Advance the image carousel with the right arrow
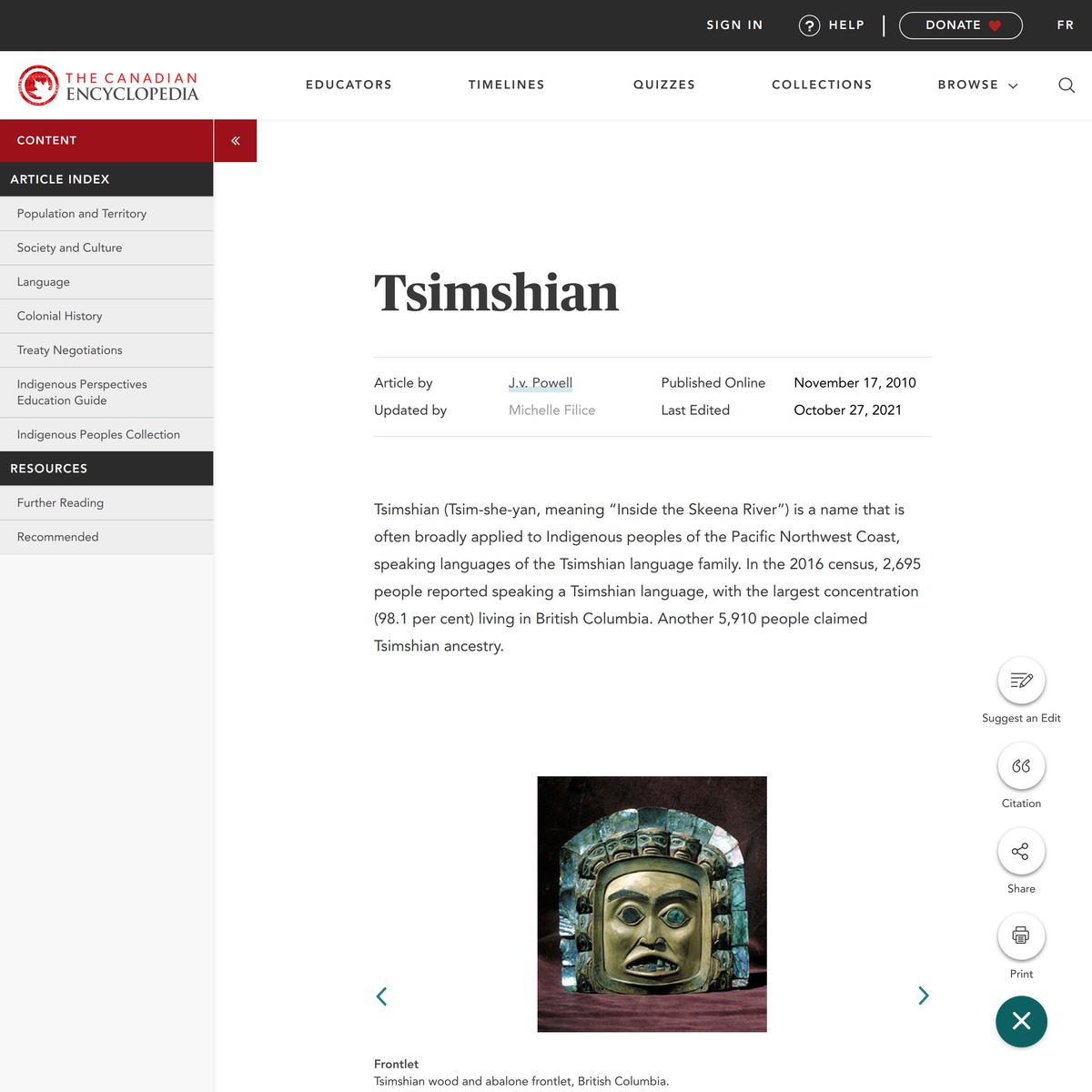This screenshot has height=1092, width=1092. click(x=923, y=996)
